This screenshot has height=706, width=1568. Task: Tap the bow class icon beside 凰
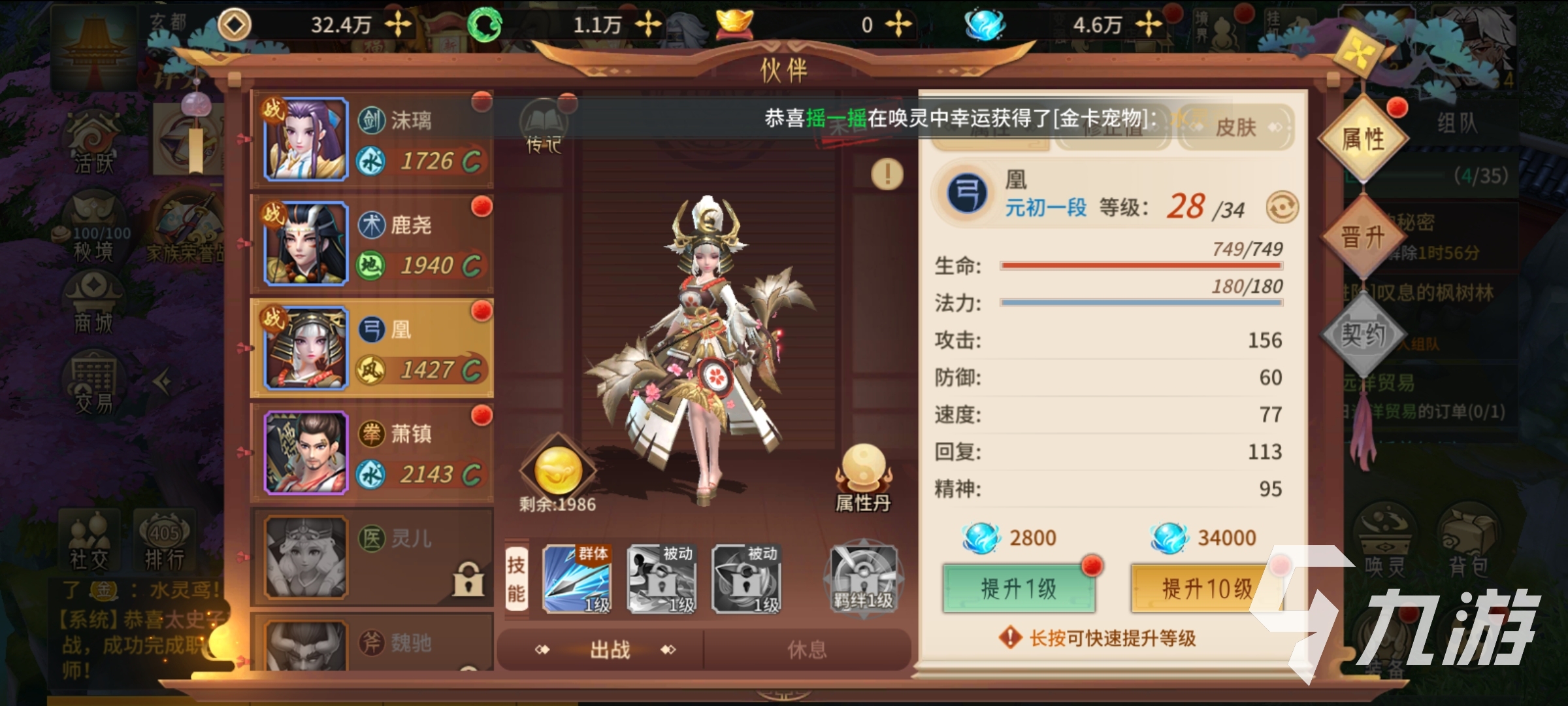point(966,193)
